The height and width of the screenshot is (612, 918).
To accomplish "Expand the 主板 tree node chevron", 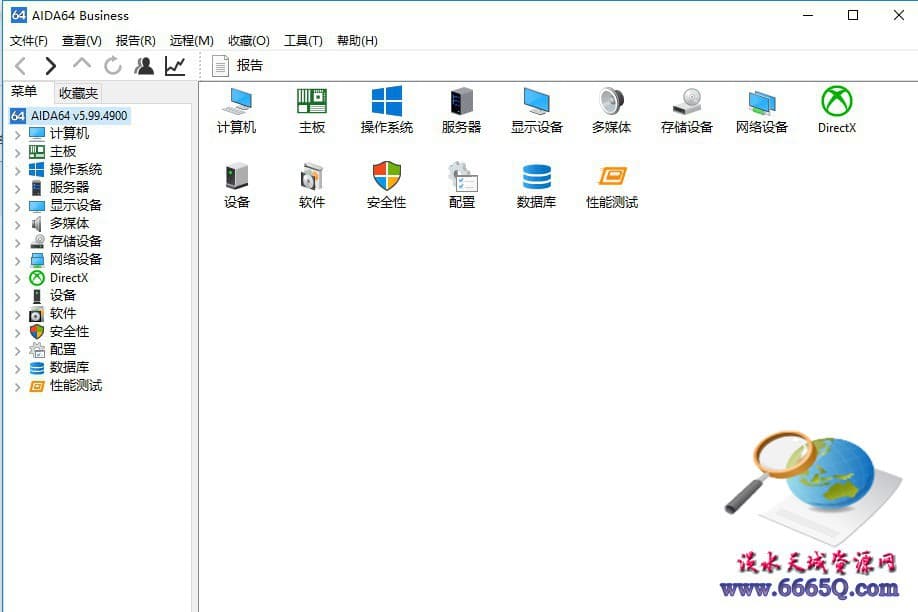I will click(18, 153).
